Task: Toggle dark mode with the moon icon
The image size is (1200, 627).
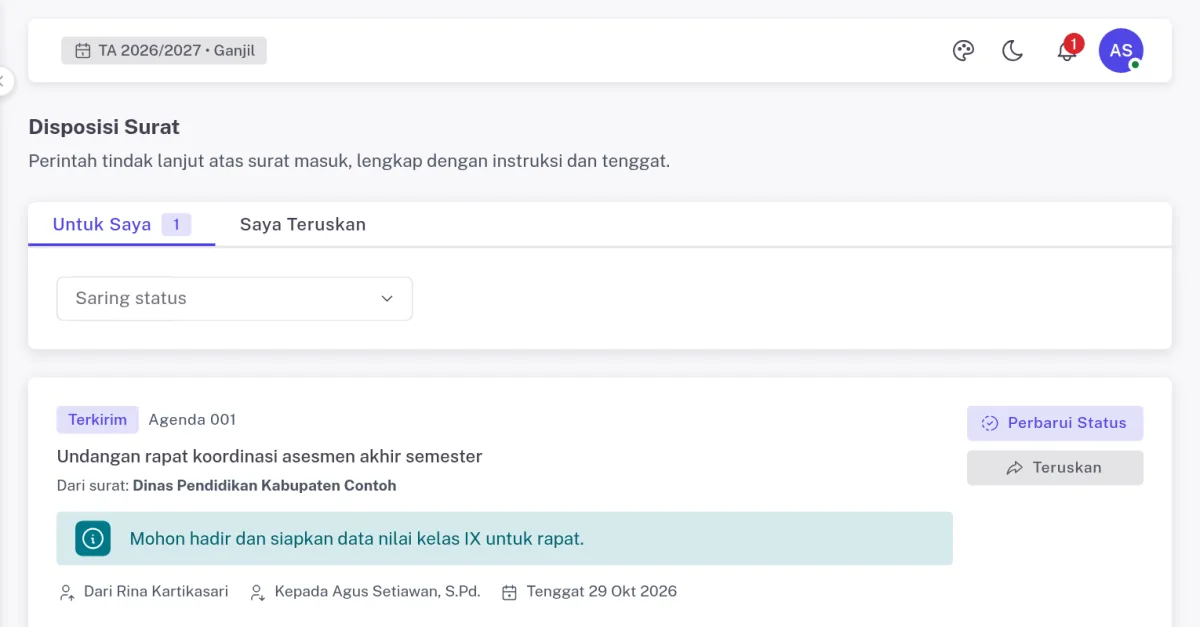Action: [x=1013, y=51]
